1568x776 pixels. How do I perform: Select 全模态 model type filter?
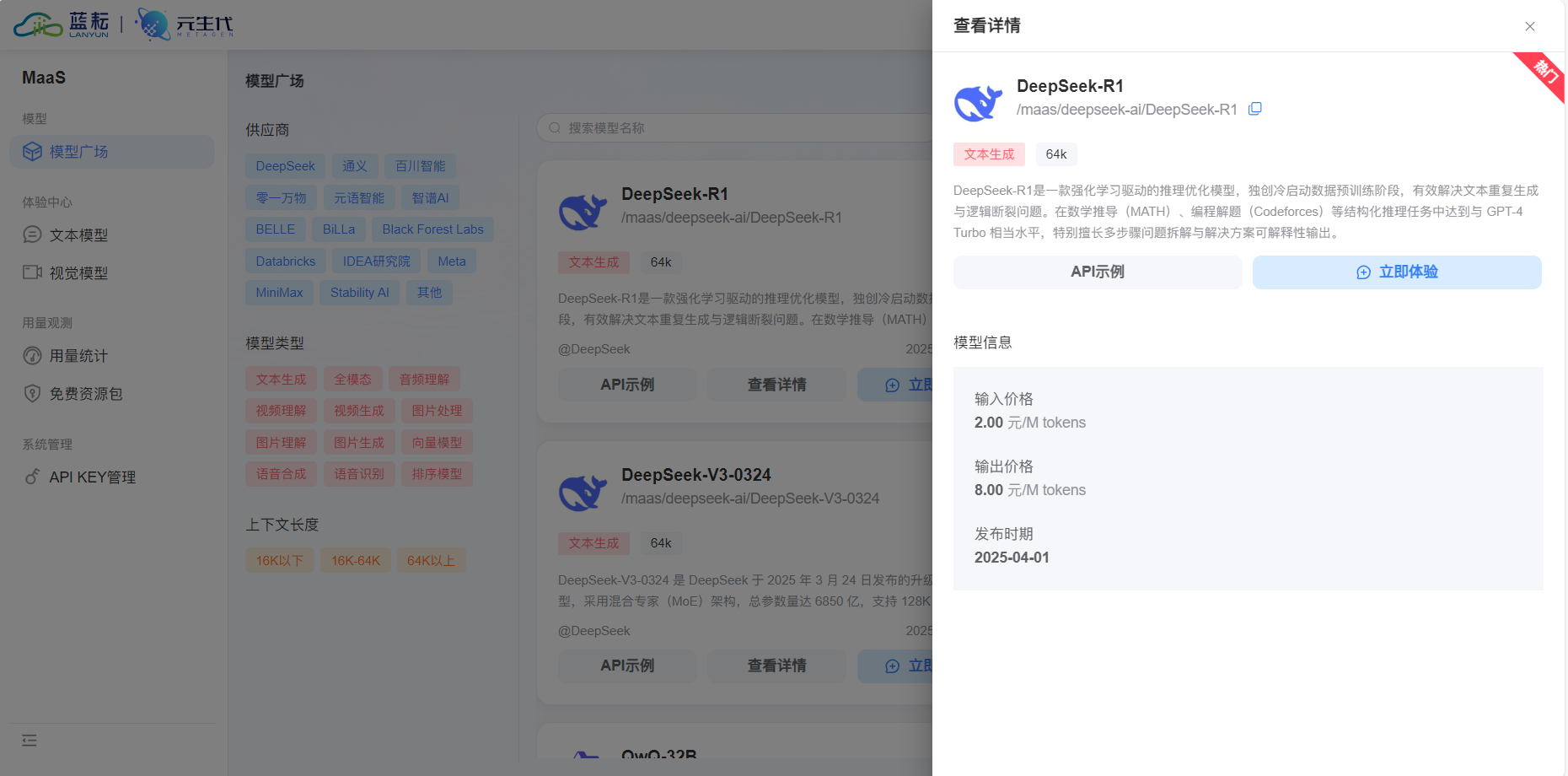pos(352,380)
